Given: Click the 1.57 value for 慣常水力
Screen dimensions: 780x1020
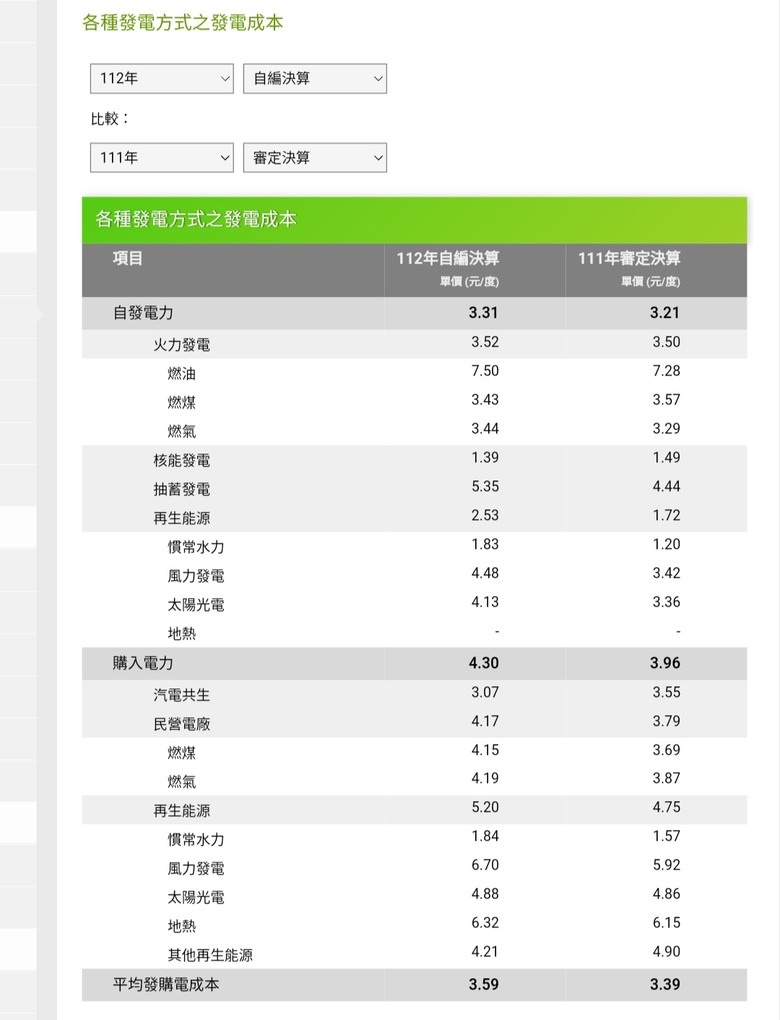Looking at the screenshot, I should pyautogui.click(x=667, y=836).
